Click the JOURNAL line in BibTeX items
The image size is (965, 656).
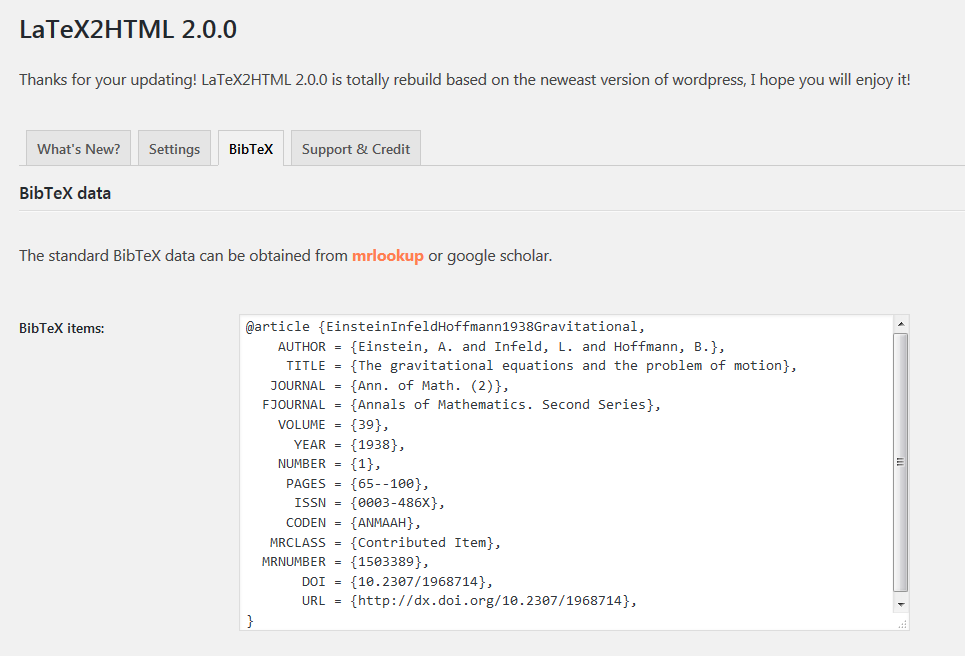click(389, 385)
